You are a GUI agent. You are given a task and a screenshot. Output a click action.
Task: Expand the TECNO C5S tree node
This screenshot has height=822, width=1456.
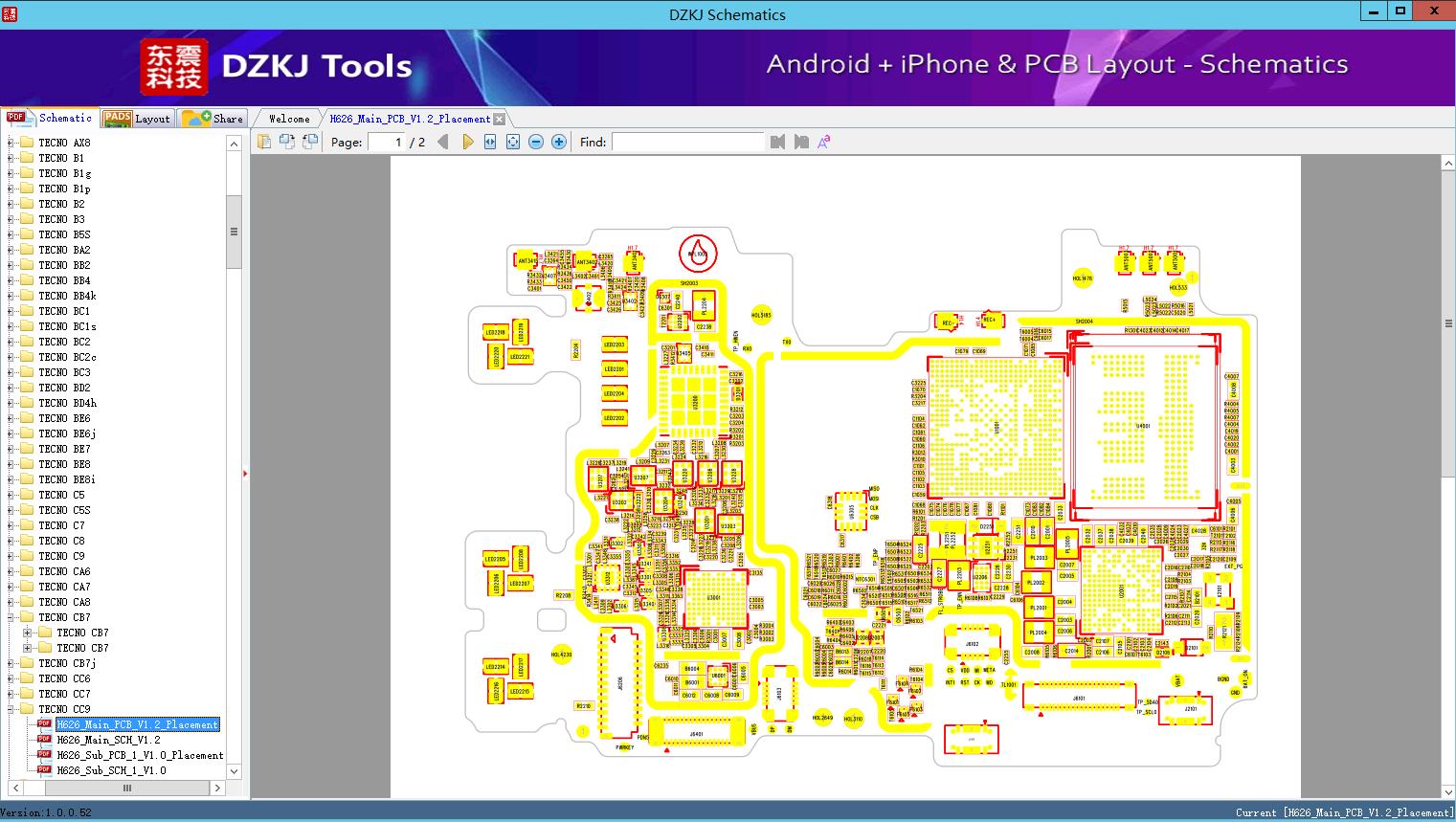(11, 510)
